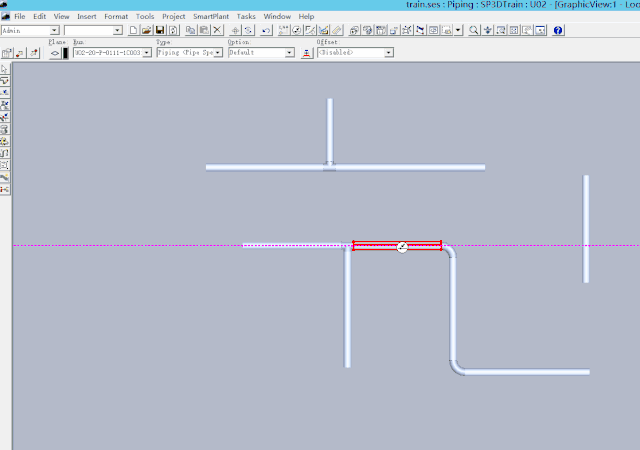Toggle the Offset lock icon before Offset field

click(x=307, y=53)
